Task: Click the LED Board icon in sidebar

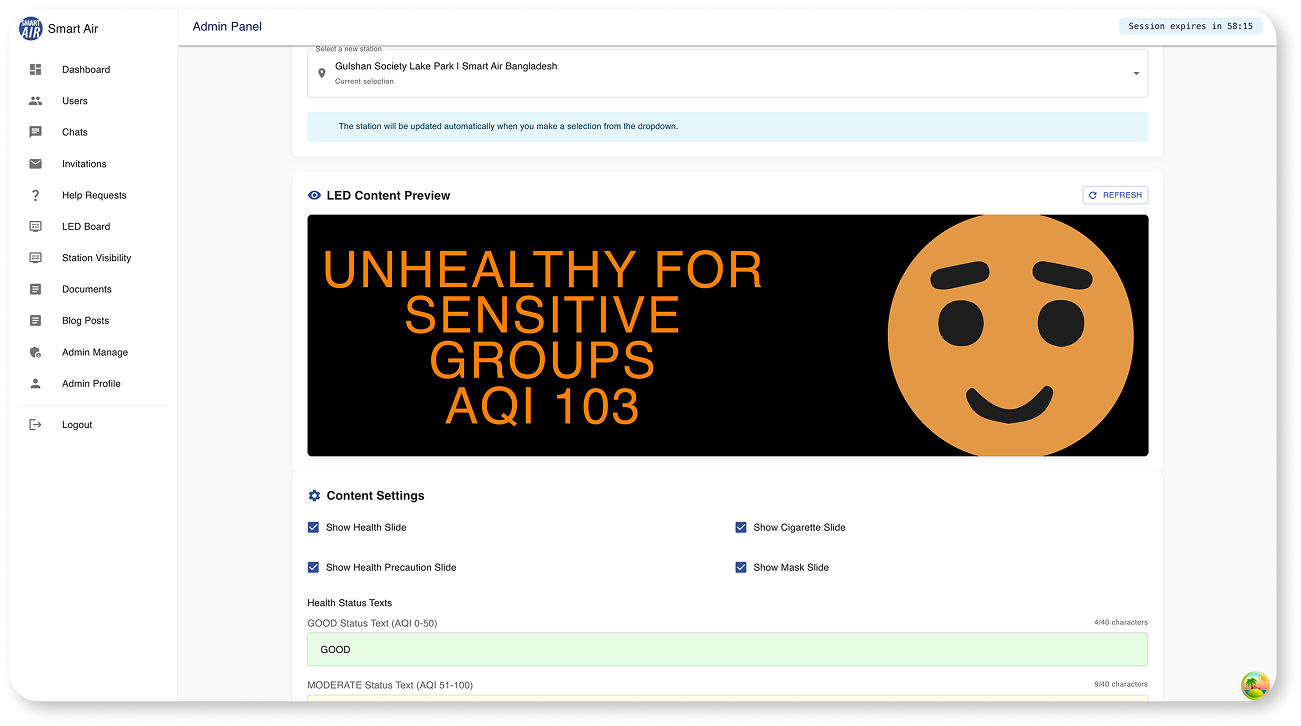Action: pos(36,227)
